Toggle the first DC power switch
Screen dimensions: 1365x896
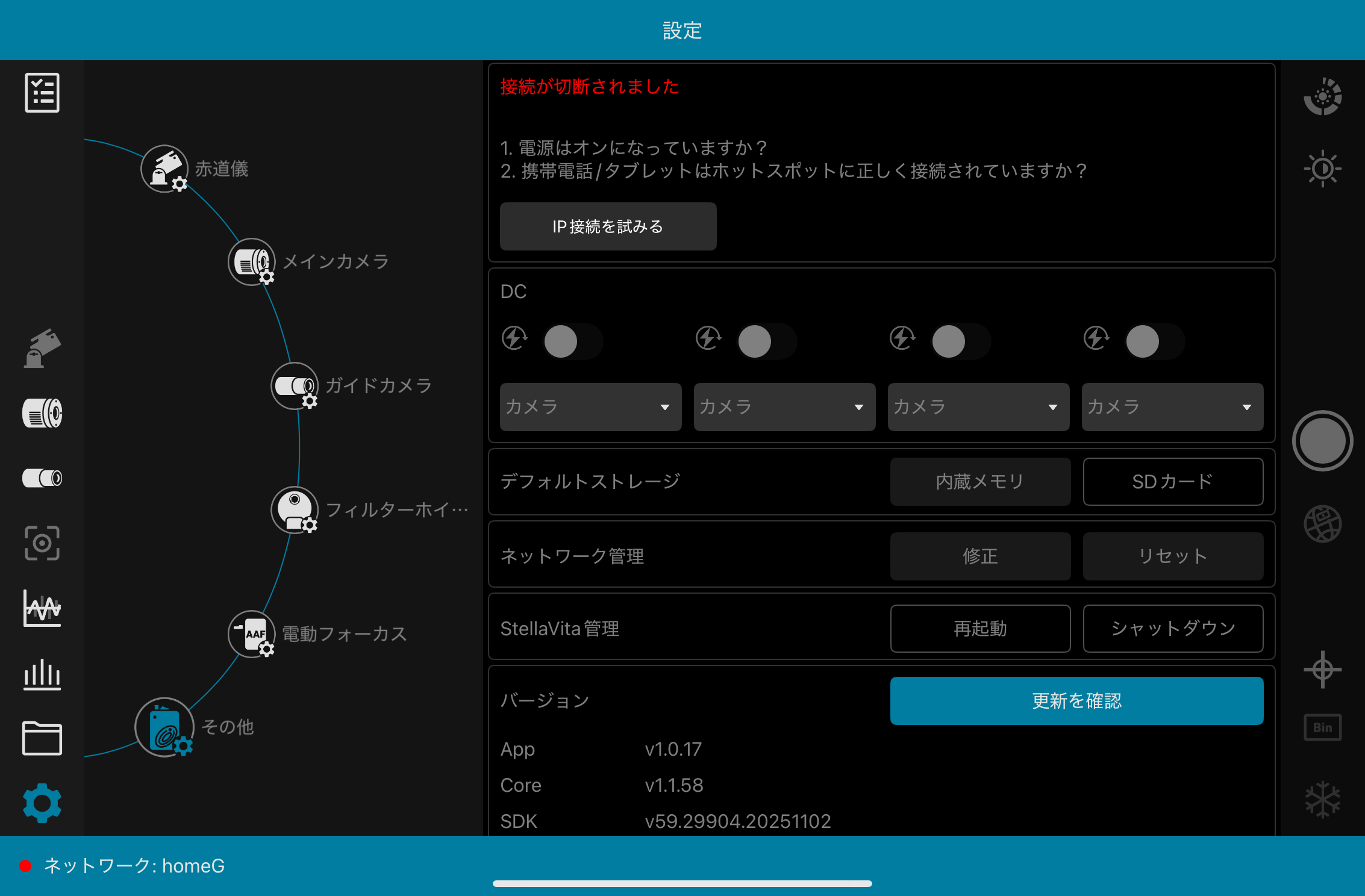point(572,341)
